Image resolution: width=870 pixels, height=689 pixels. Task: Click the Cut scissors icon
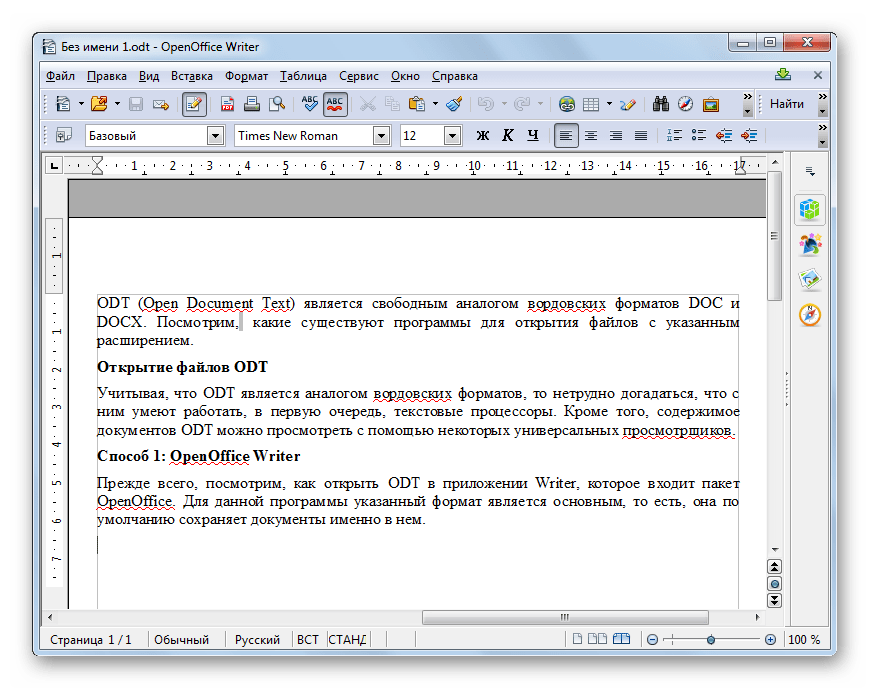[x=367, y=104]
